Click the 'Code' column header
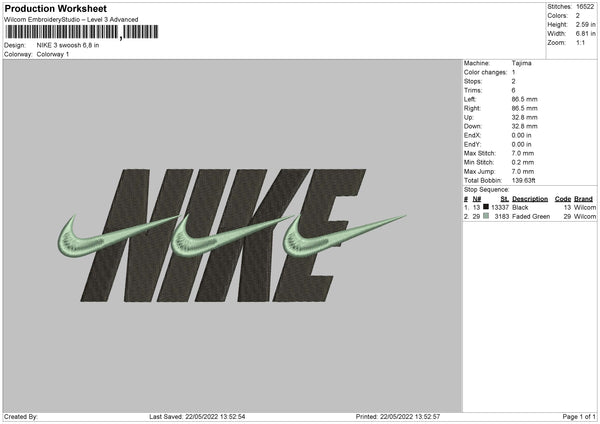600x424 pixels. (x=563, y=199)
